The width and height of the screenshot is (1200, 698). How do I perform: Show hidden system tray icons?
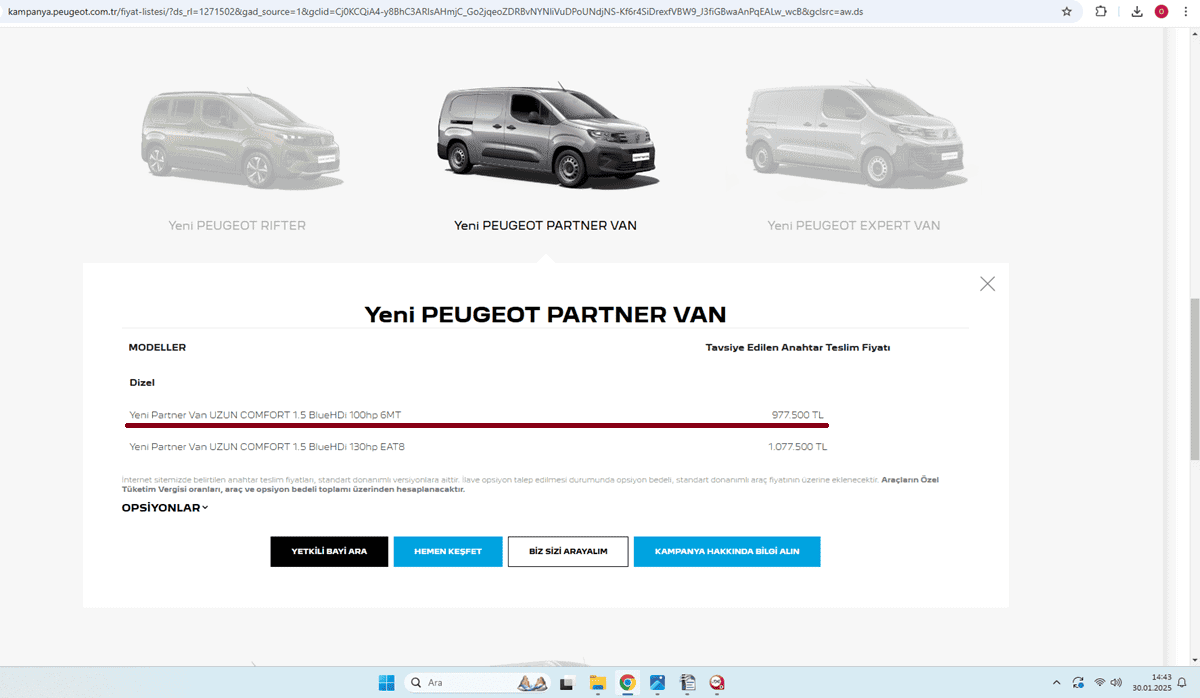(1056, 683)
